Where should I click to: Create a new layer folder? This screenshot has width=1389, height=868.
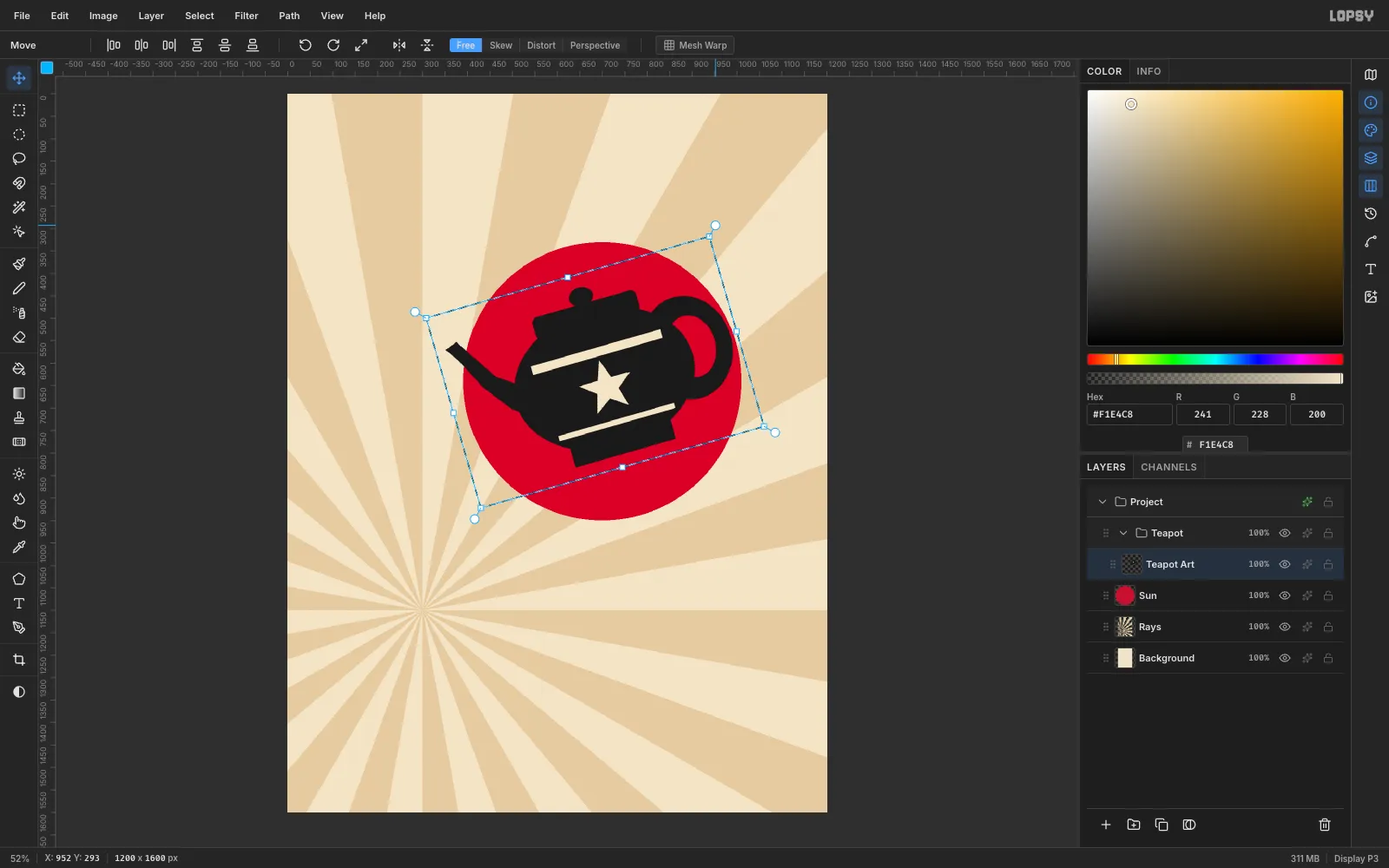[x=1134, y=825]
